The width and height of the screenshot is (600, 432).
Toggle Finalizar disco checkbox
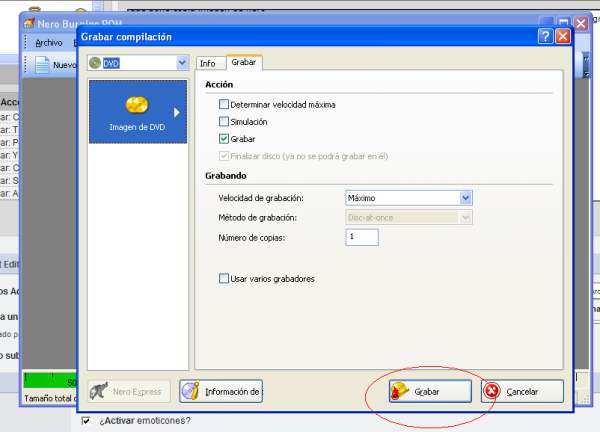point(224,156)
